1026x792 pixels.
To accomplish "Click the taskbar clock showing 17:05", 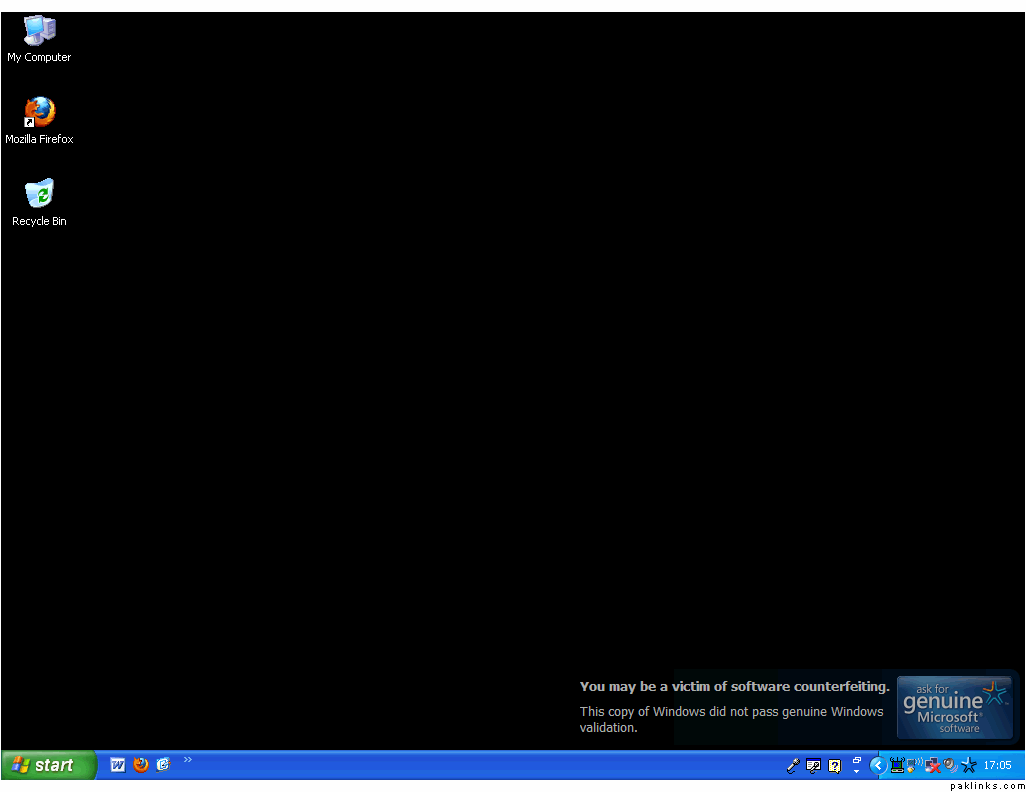I will tap(997, 765).
